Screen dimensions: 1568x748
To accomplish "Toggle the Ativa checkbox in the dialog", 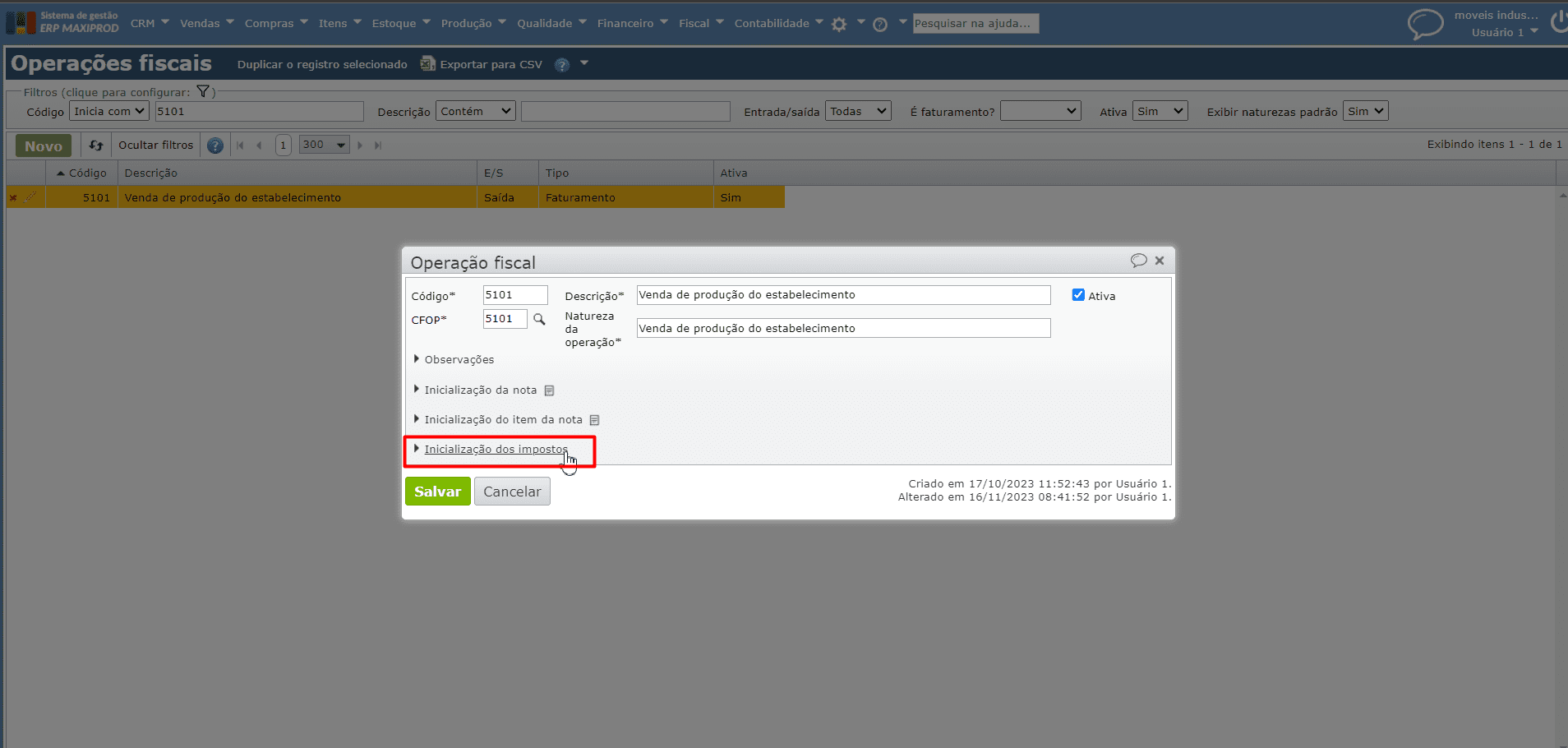I will point(1078,295).
